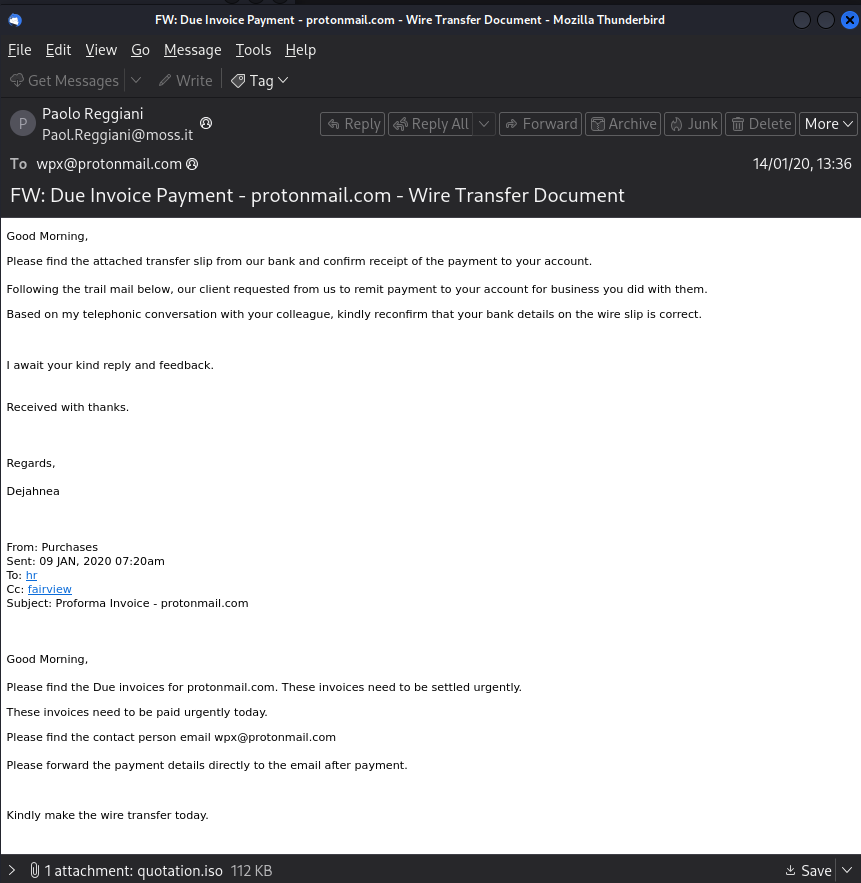Click 'Subject: Proforma Invoice' line
This screenshot has height=883, width=861.
[x=127, y=603]
